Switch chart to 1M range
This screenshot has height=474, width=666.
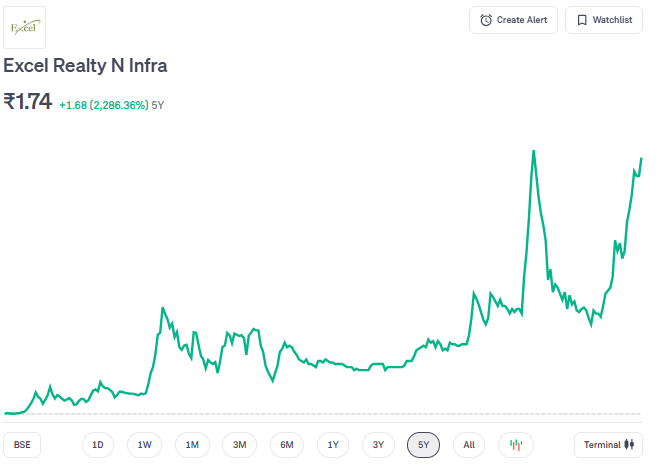192,444
